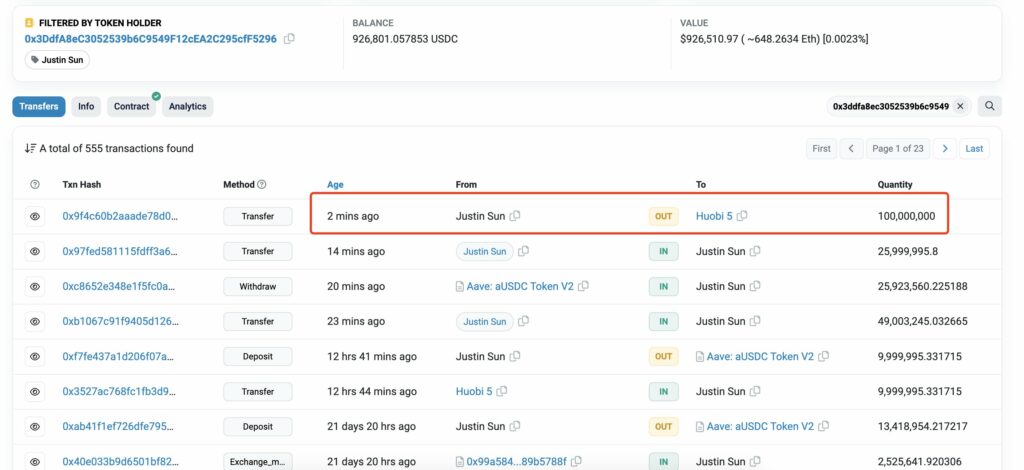This screenshot has height=470, width=1024.
Task: Copy sender address at 12 hrs 41 mins
Action: click(x=515, y=356)
